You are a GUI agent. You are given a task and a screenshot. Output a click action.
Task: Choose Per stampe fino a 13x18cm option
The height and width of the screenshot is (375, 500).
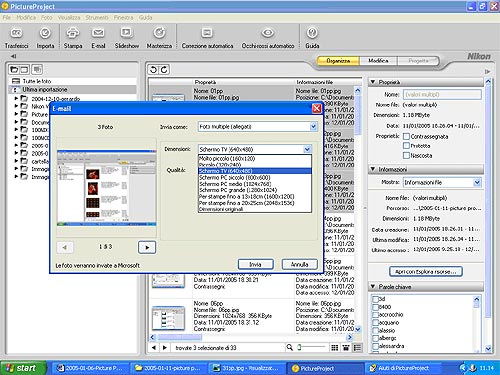click(x=255, y=196)
